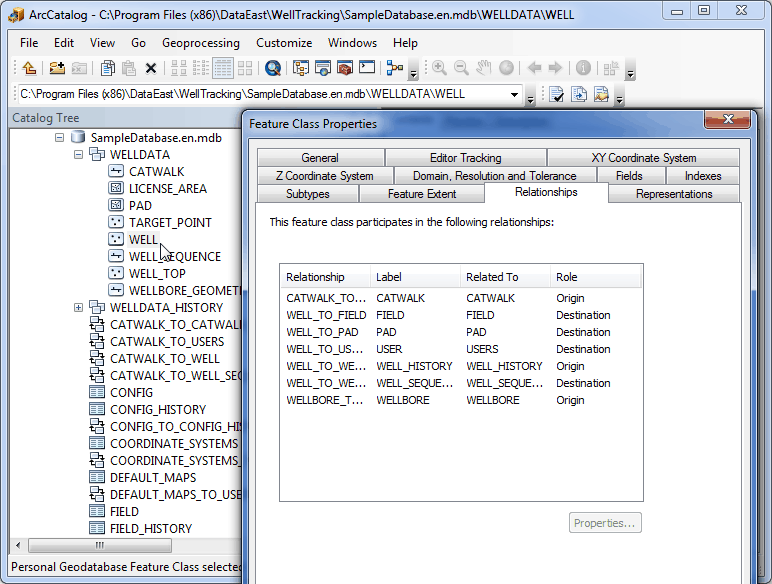Image resolution: width=772 pixels, height=584 pixels.
Task: Click the Properties... button
Action: 605,523
